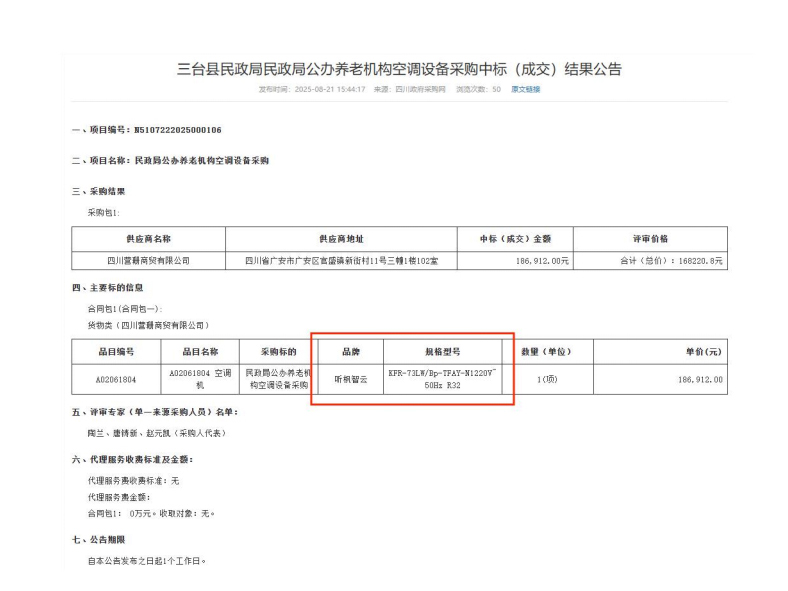Image resolution: width=788 pixels, height=591 pixels.
Task: Click the review price cell 168220.8元
Action: (650, 261)
